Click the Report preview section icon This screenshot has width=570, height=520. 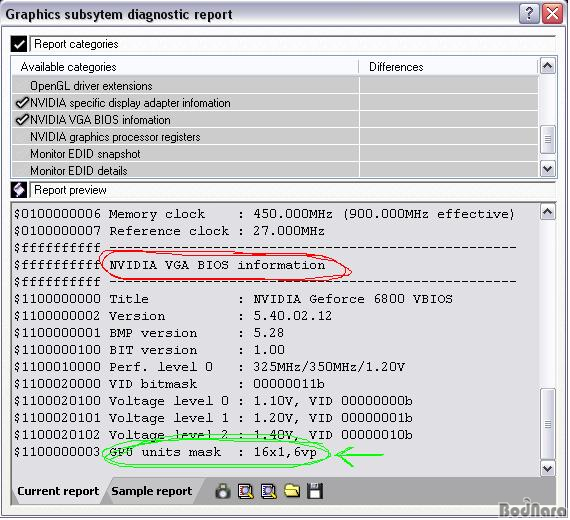pyautogui.click(x=19, y=190)
